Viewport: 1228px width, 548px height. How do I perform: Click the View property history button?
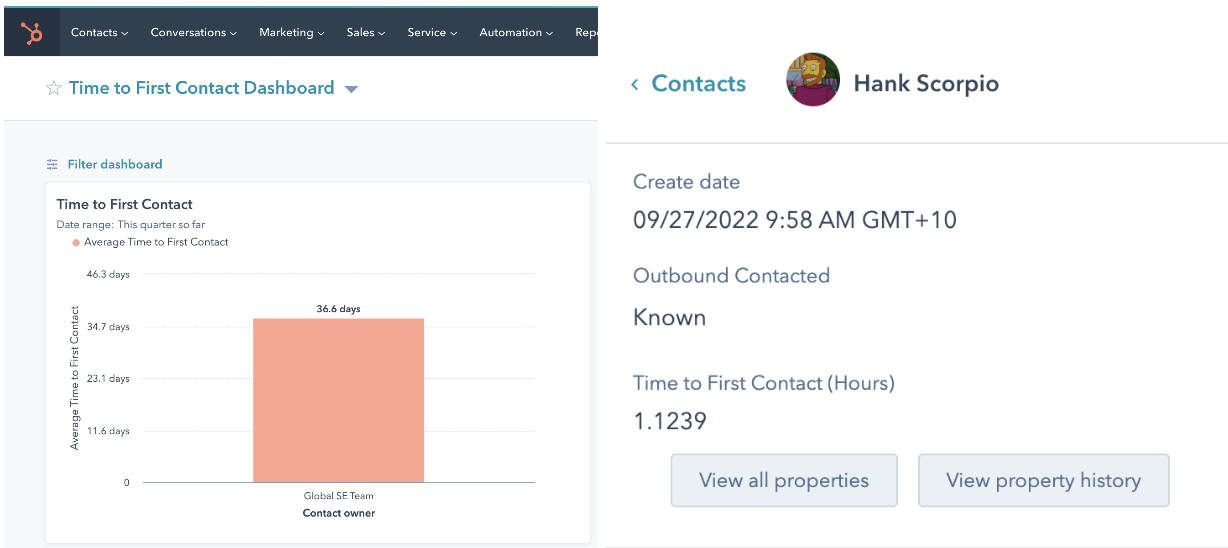(1043, 480)
